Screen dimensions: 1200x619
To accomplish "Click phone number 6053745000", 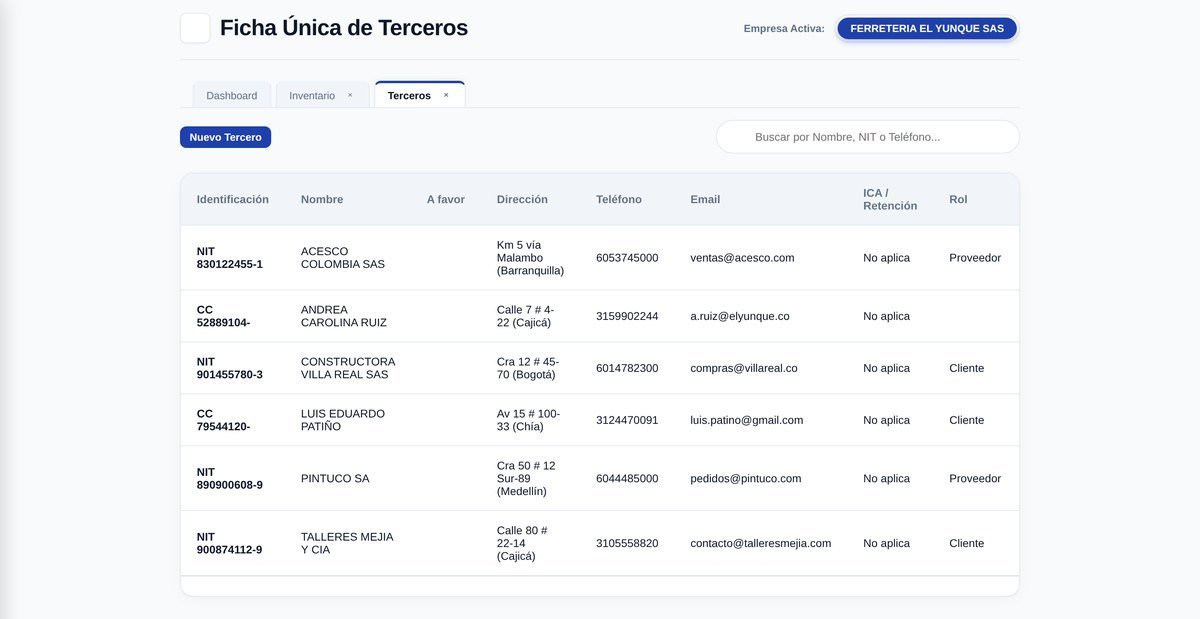I will [627, 258].
